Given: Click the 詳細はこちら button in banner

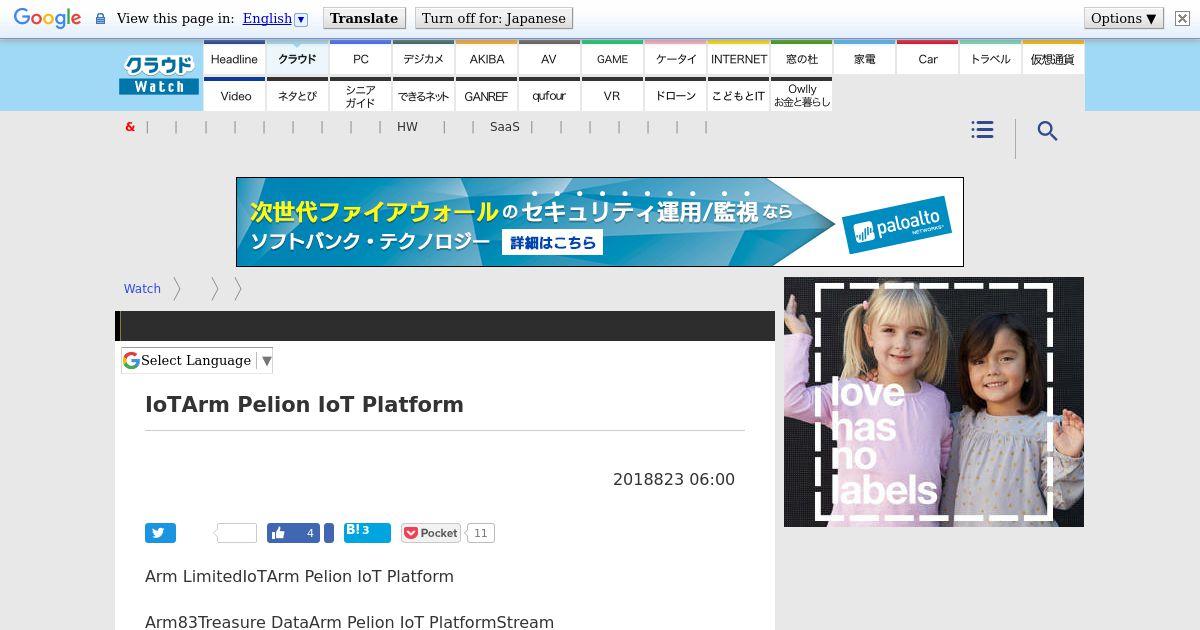Looking at the screenshot, I should pyautogui.click(x=553, y=243).
